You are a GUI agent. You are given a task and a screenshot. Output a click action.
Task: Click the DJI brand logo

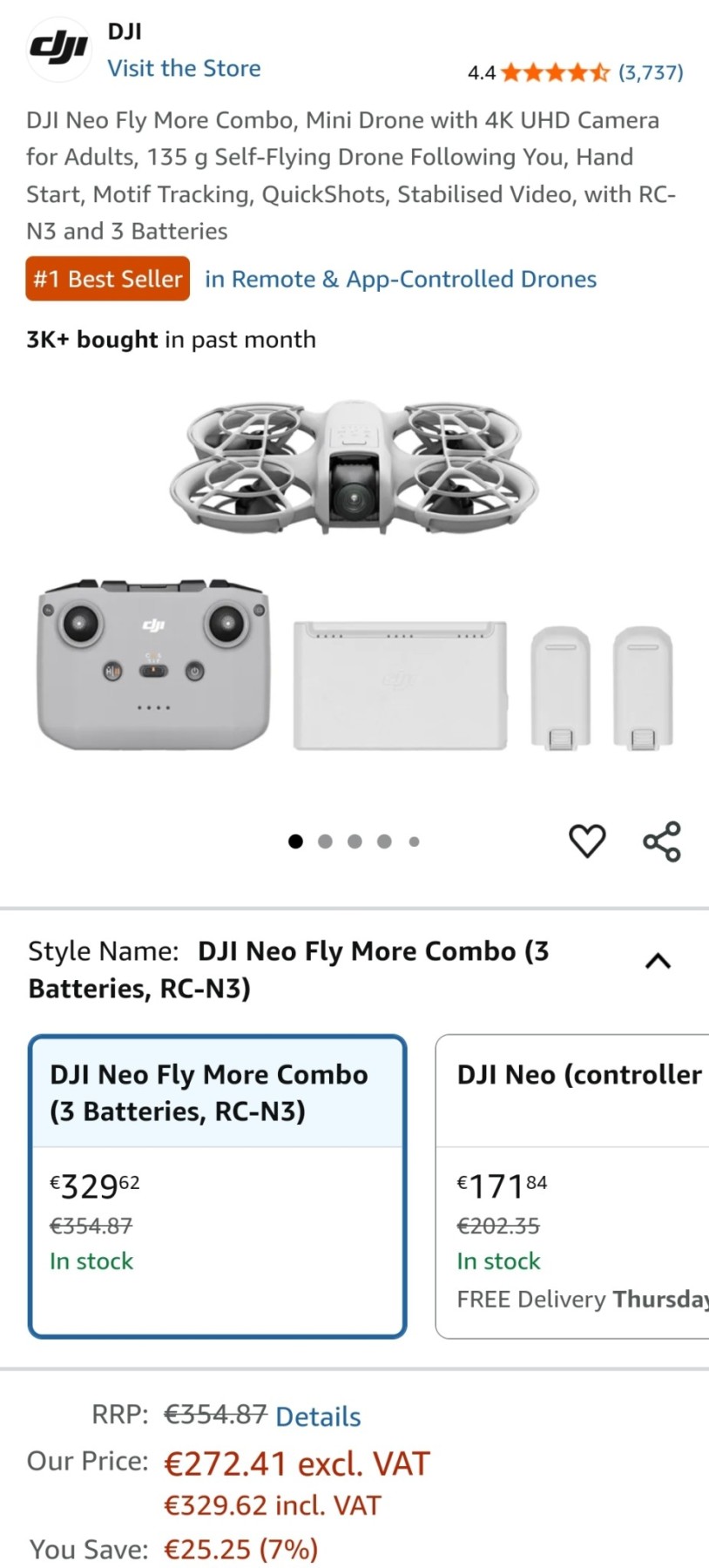click(58, 50)
